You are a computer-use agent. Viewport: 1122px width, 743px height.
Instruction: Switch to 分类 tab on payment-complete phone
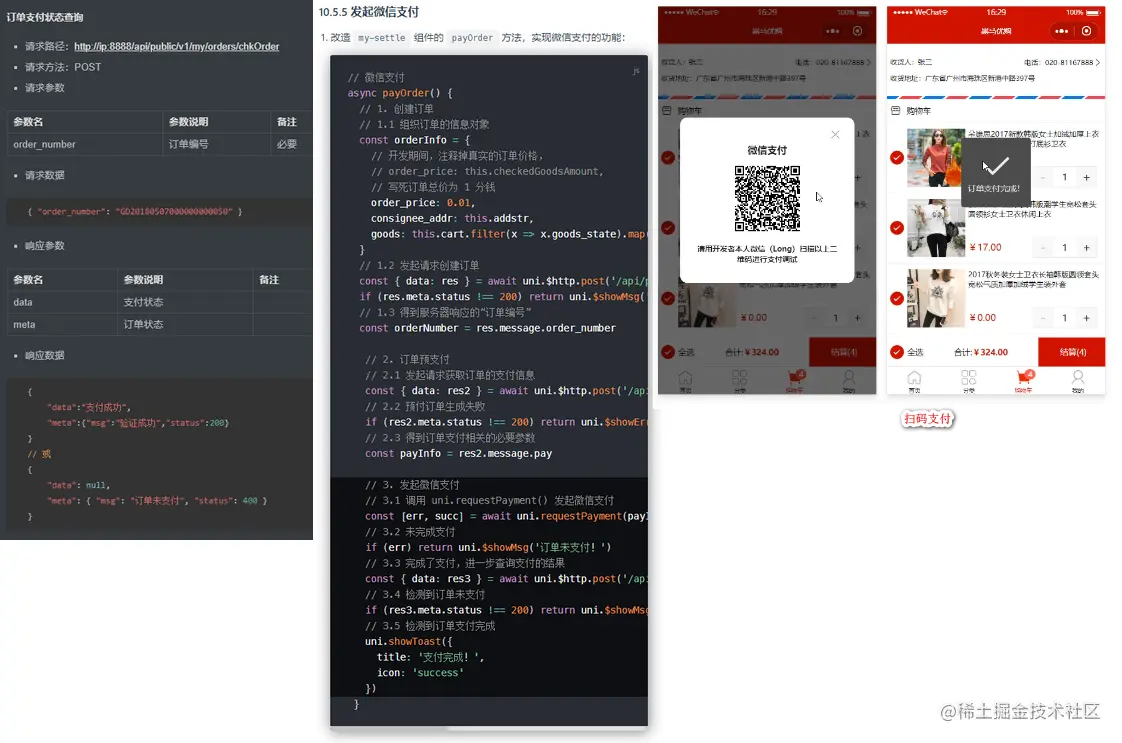coord(969,382)
